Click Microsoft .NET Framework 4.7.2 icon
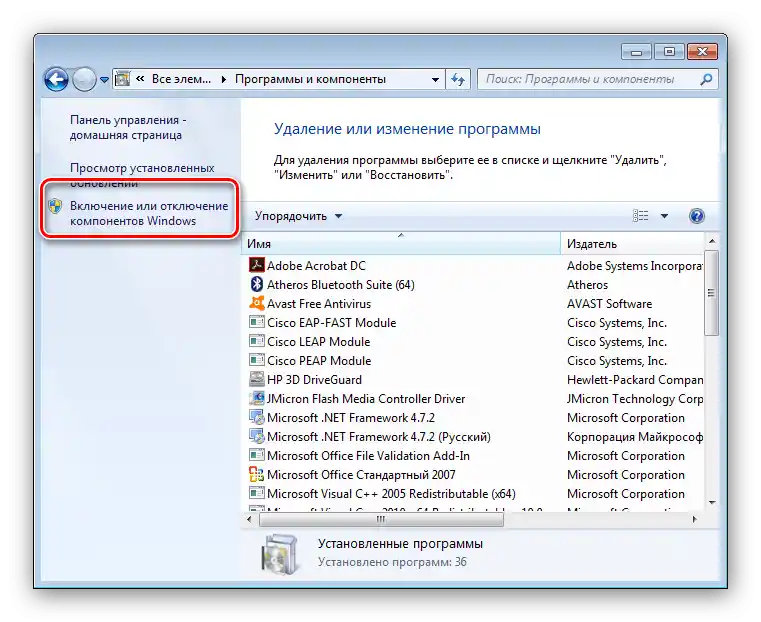The height and width of the screenshot is (622, 761). click(x=256, y=417)
